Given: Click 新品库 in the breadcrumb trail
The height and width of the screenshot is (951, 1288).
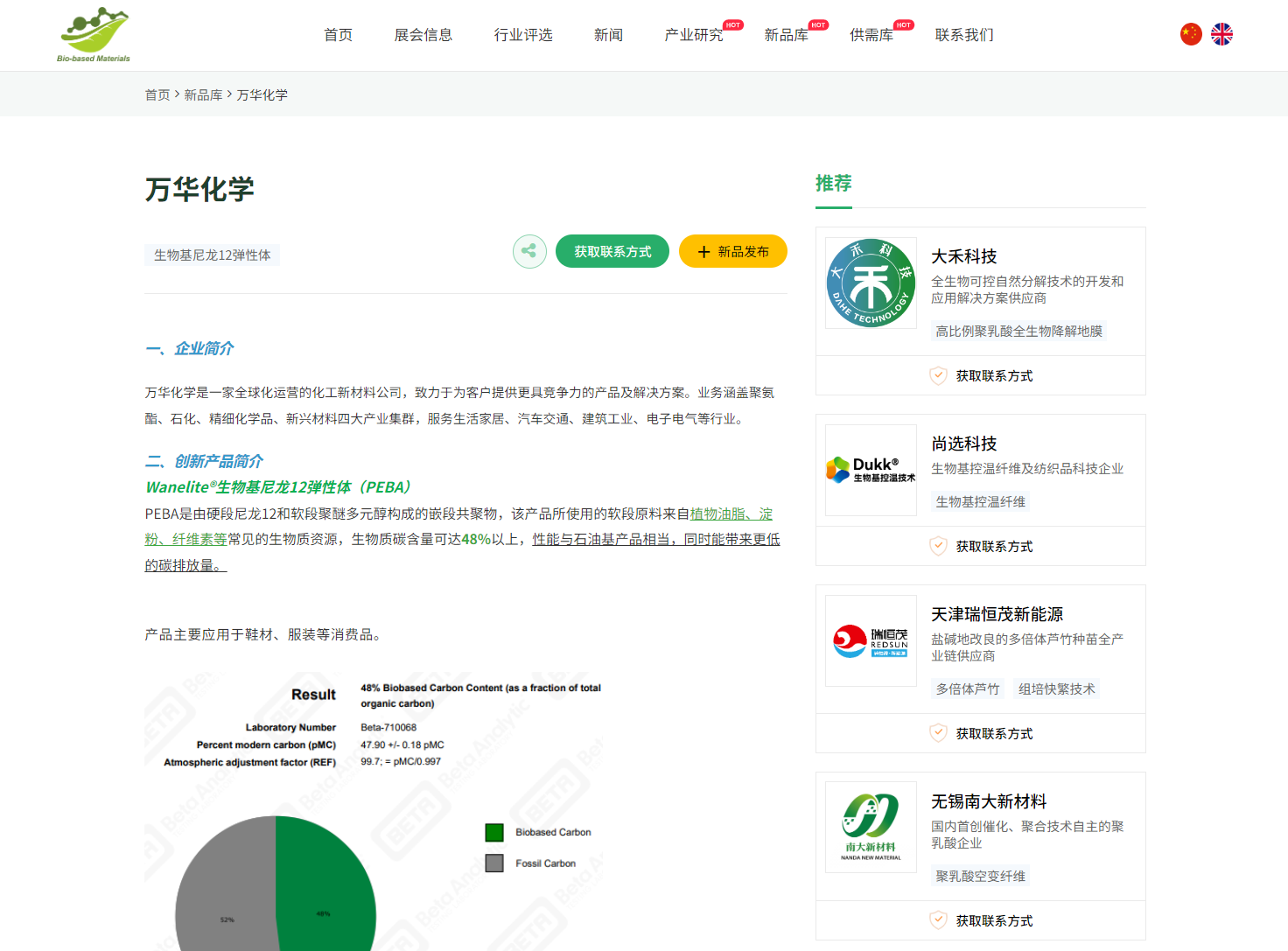Looking at the screenshot, I should (203, 94).
